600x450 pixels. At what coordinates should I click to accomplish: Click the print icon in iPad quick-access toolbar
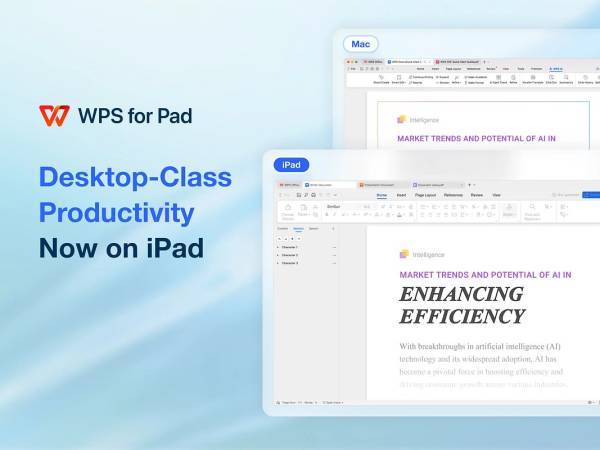(x=313, y=195)
